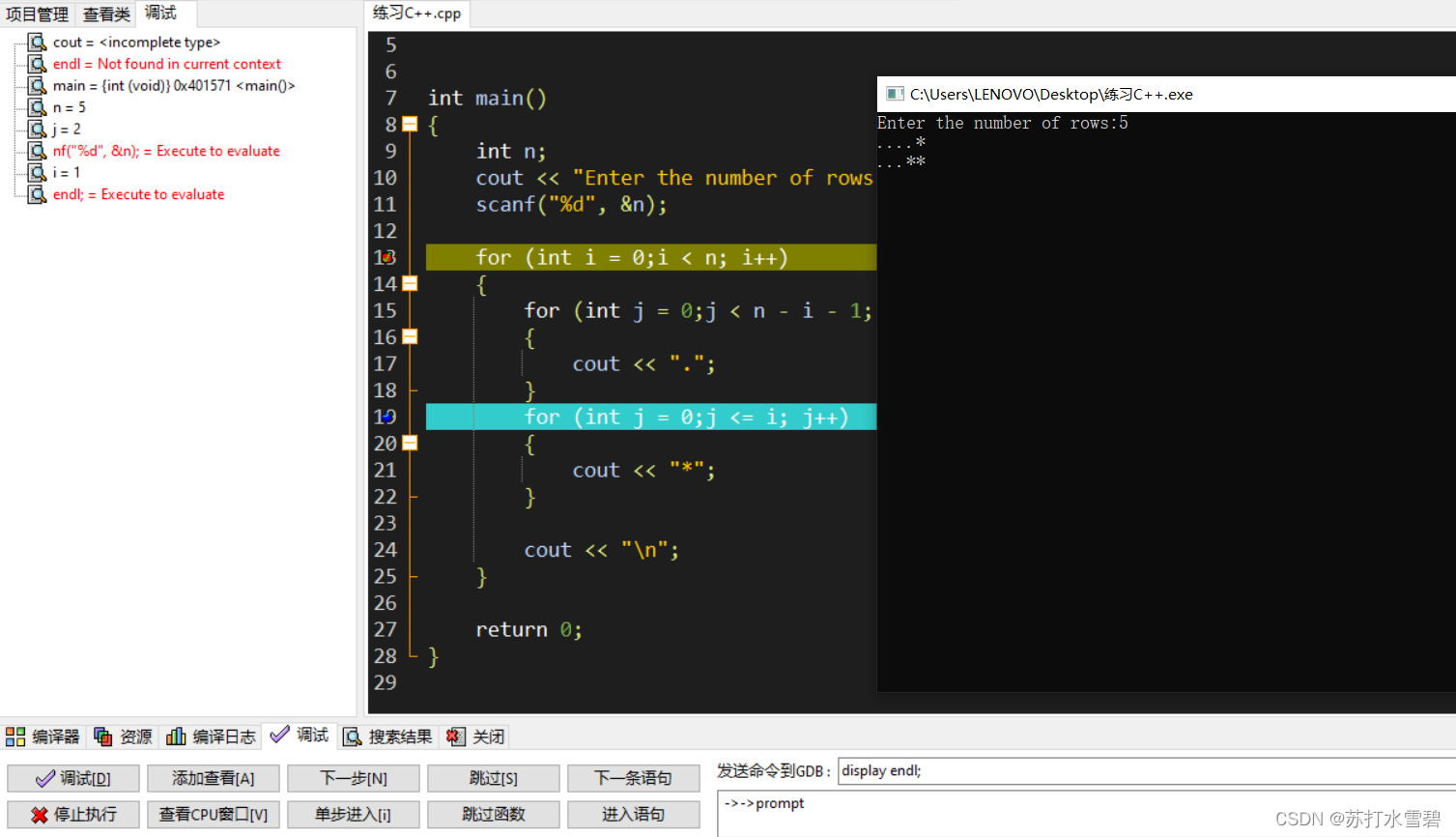Click the console window icon in title bar

pyautogui.click(x=895, y=94)
